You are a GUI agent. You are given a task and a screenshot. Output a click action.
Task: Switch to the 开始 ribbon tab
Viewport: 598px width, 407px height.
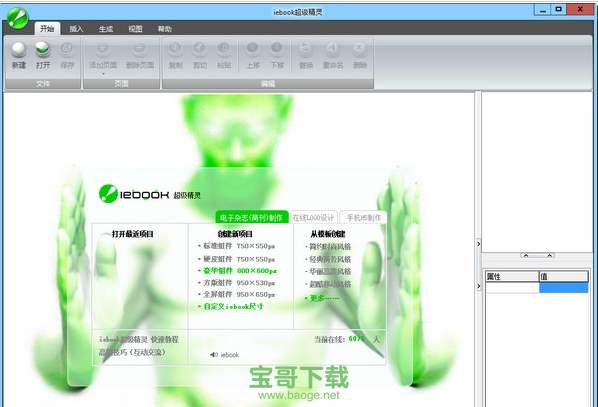click(47, 29)
